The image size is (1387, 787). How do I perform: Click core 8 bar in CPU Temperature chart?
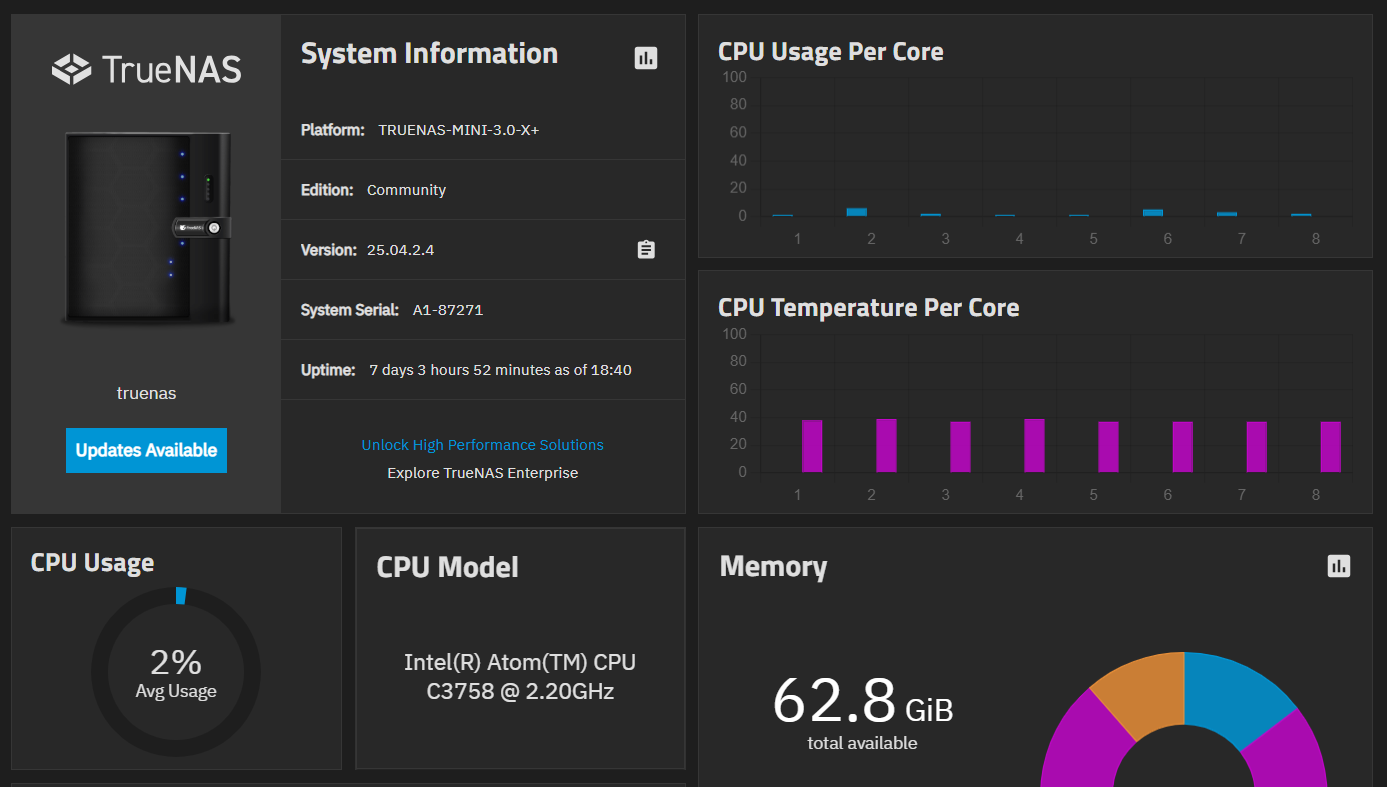pyautogui.click(x=1330, y=447)
